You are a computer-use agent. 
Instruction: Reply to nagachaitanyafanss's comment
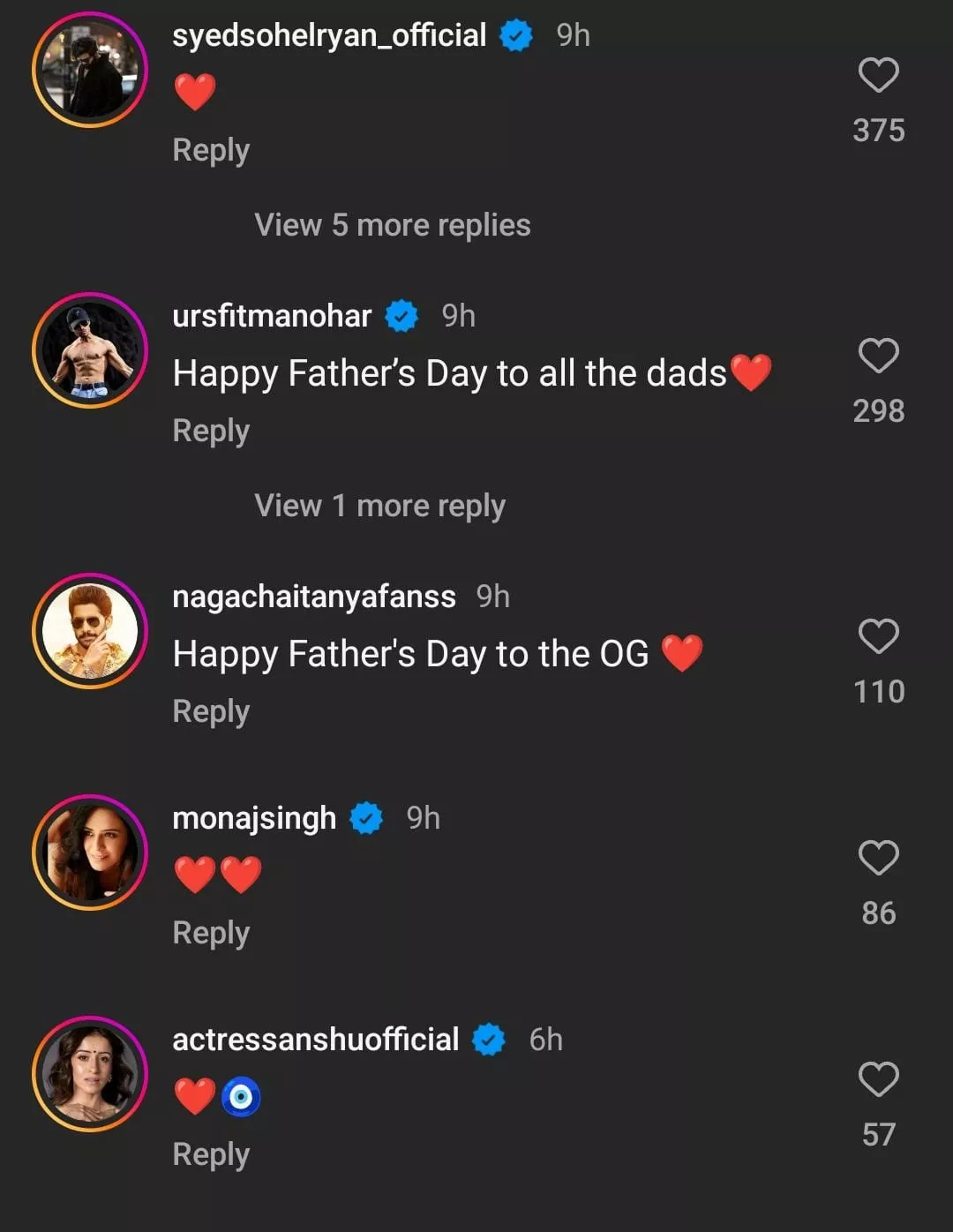pyautogui.click(x=211, y=711)
